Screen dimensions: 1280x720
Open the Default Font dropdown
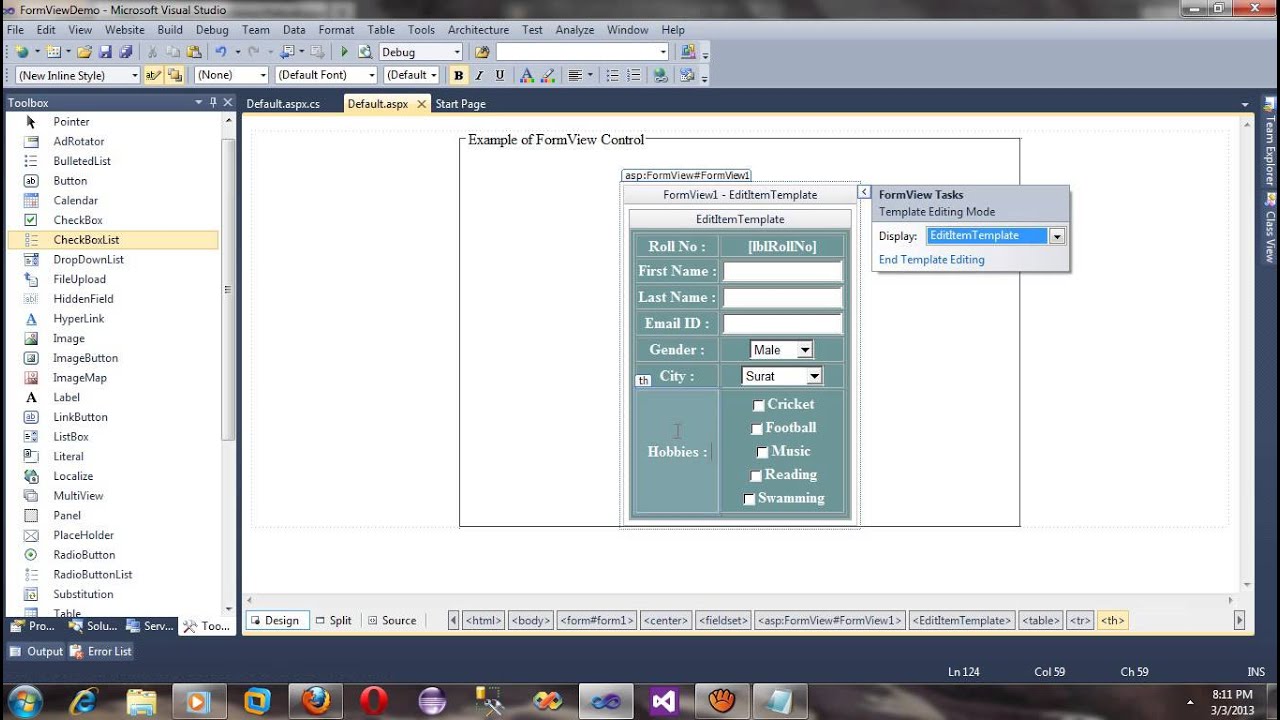tap(372, 75)
